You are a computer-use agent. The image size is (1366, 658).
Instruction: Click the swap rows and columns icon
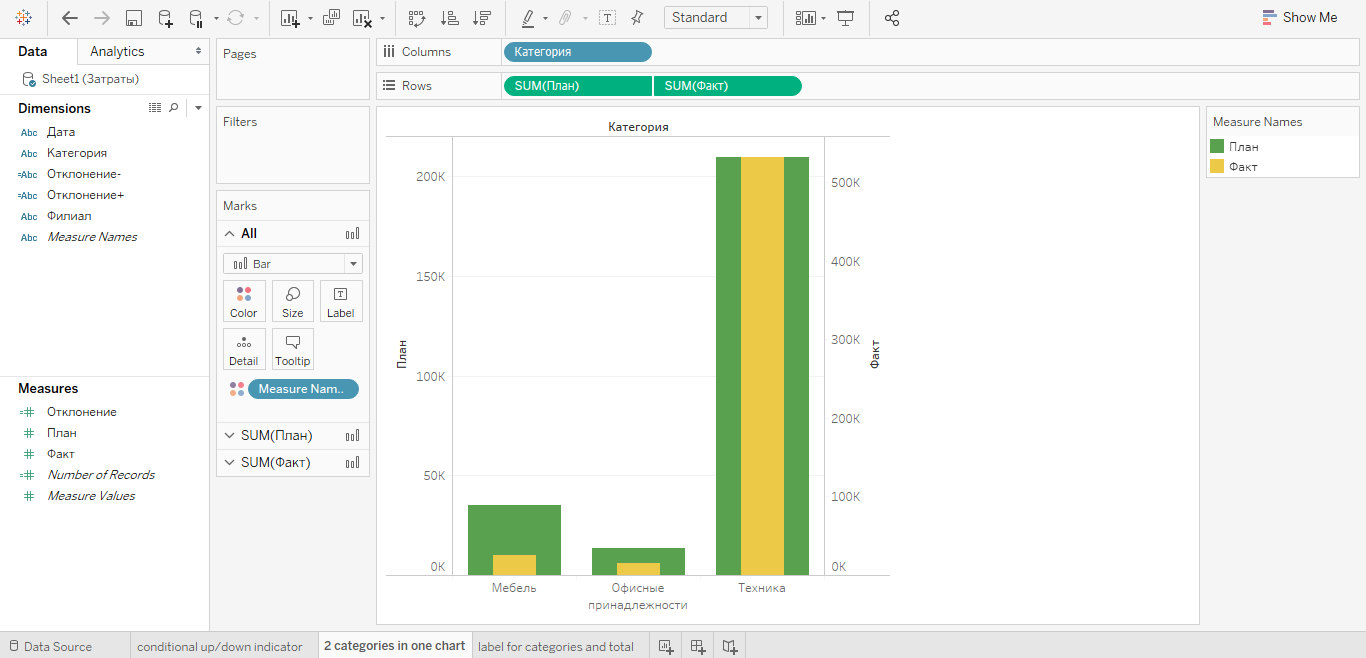click(x=417, y=18)
